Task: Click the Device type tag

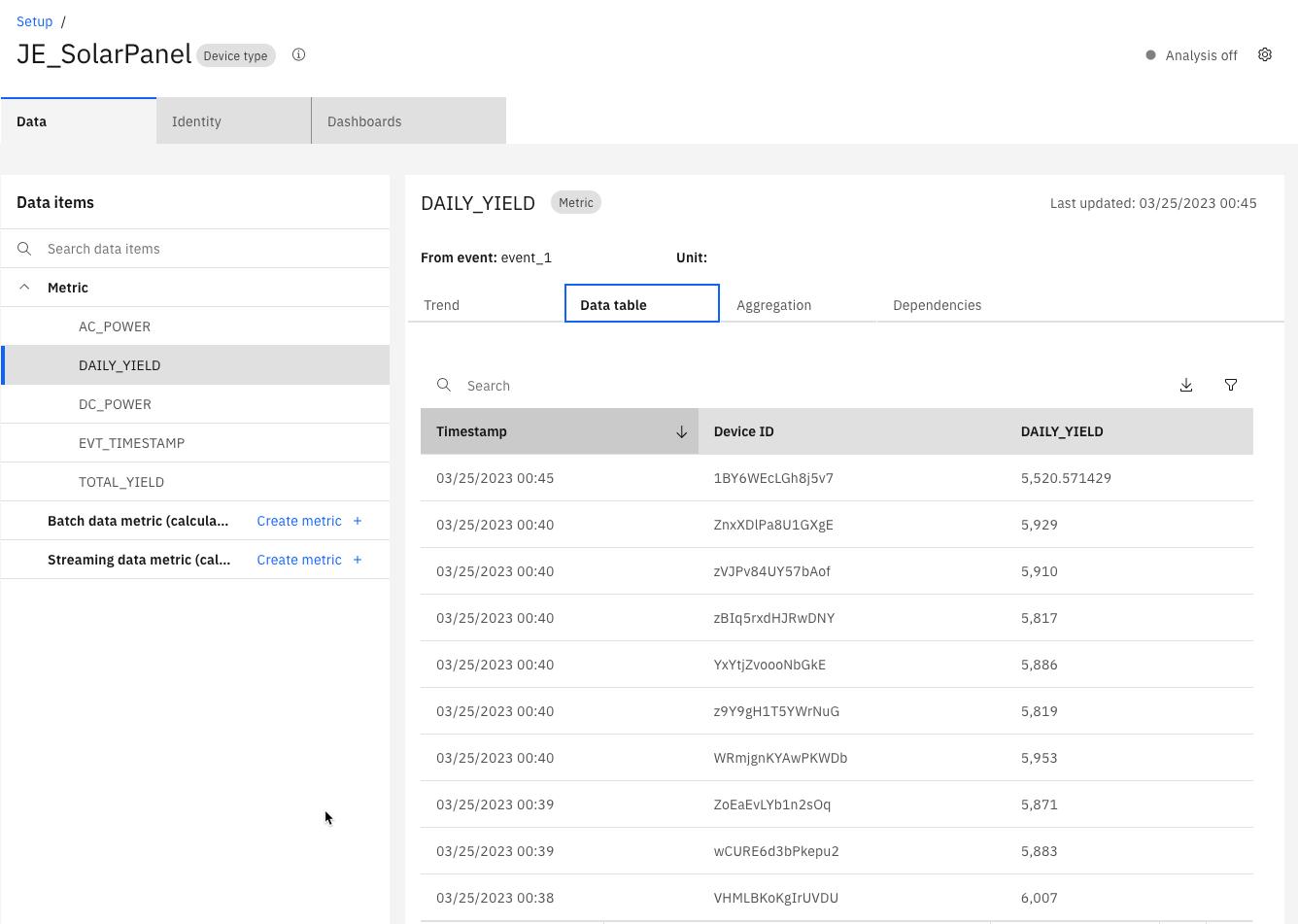Action: click(x=235, y=55)
